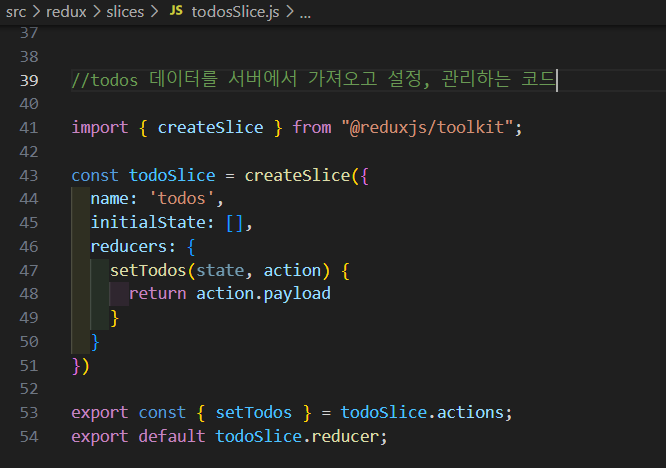Viewport: 666px width, 468px height.
Task: Open the 'redux' breadcrumb folder
Action: tap(66, 12)
